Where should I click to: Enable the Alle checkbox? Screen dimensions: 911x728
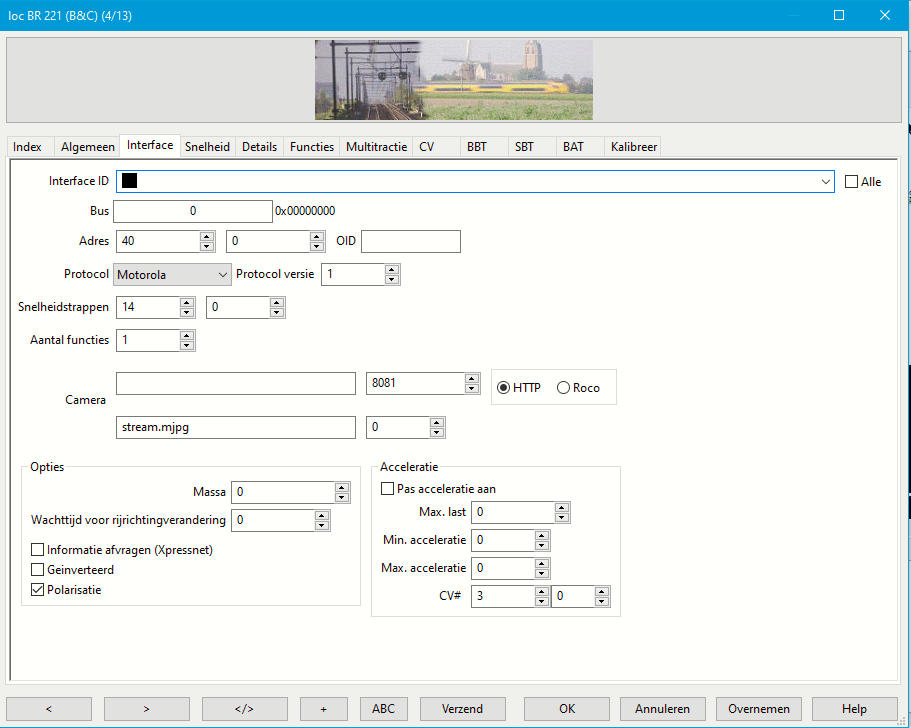pos(852,182)
